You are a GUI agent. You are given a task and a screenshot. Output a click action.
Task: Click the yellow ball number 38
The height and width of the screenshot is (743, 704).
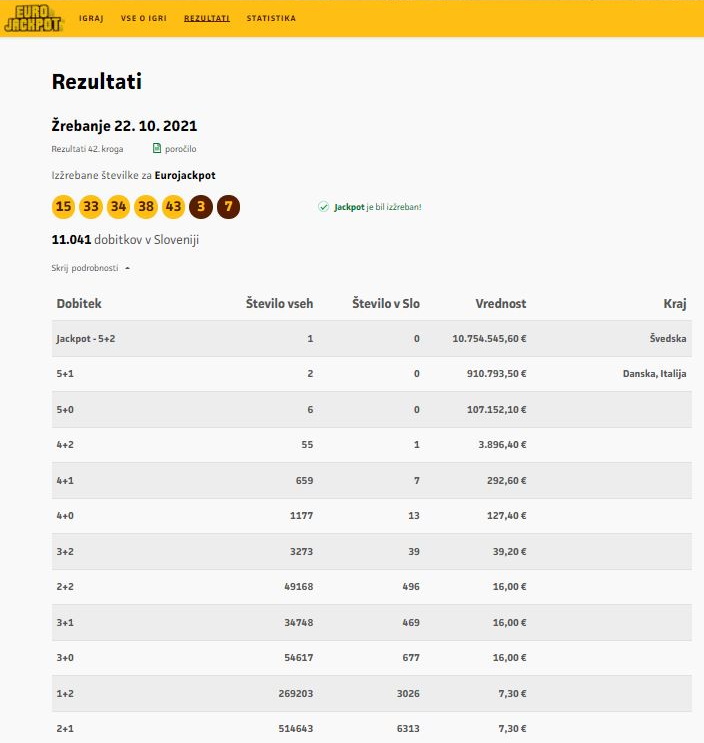coord(146,207)
